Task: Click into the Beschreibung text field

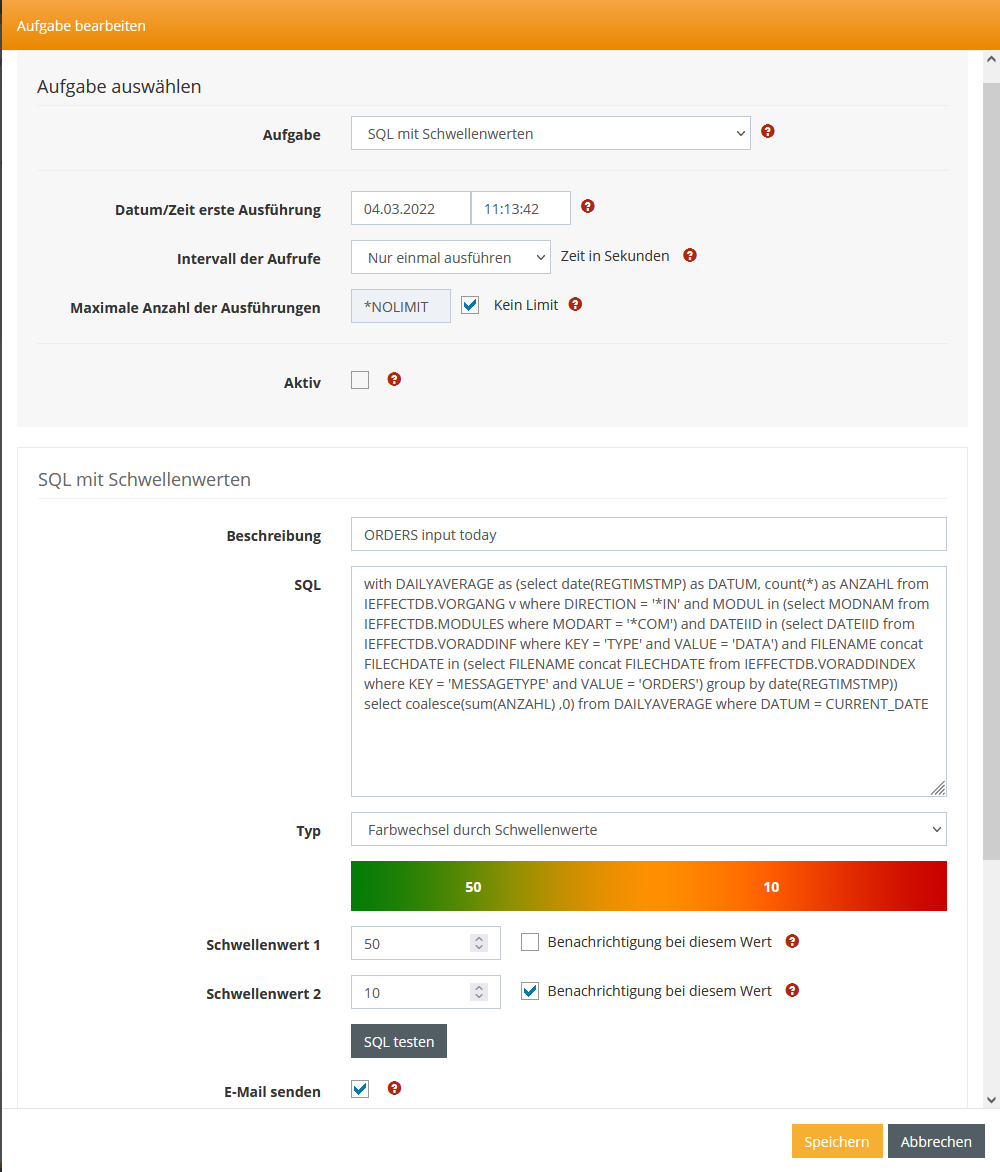Action: pos(648,534)
